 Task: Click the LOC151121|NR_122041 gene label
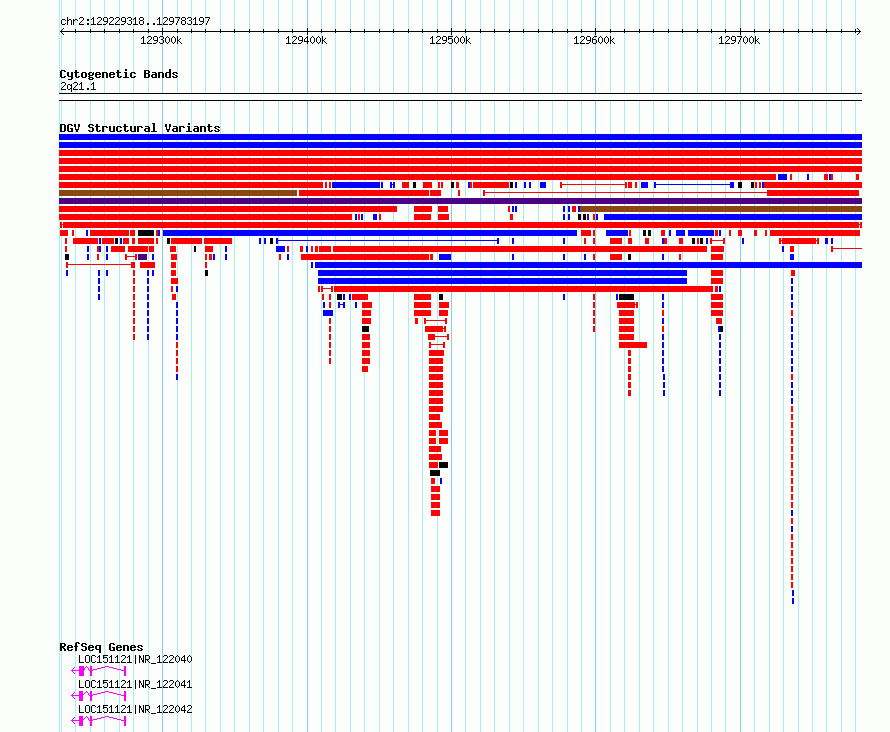click(135, 684)
